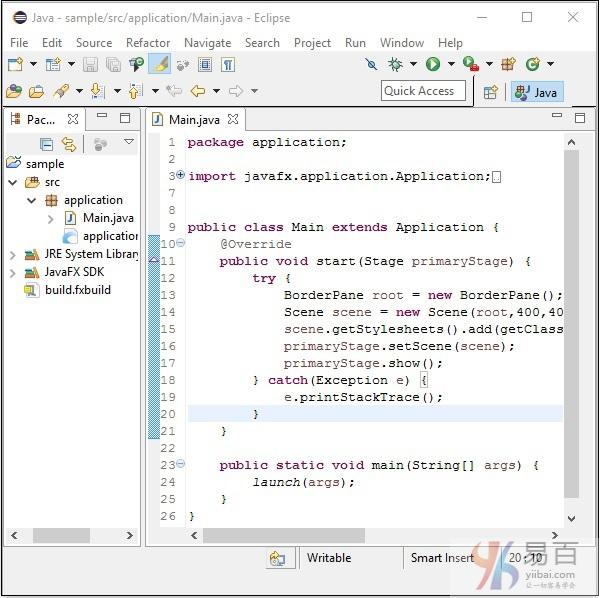Click the Quick Access search field
This screenshot has height=598, width=600.
click(x=419, y=91)
